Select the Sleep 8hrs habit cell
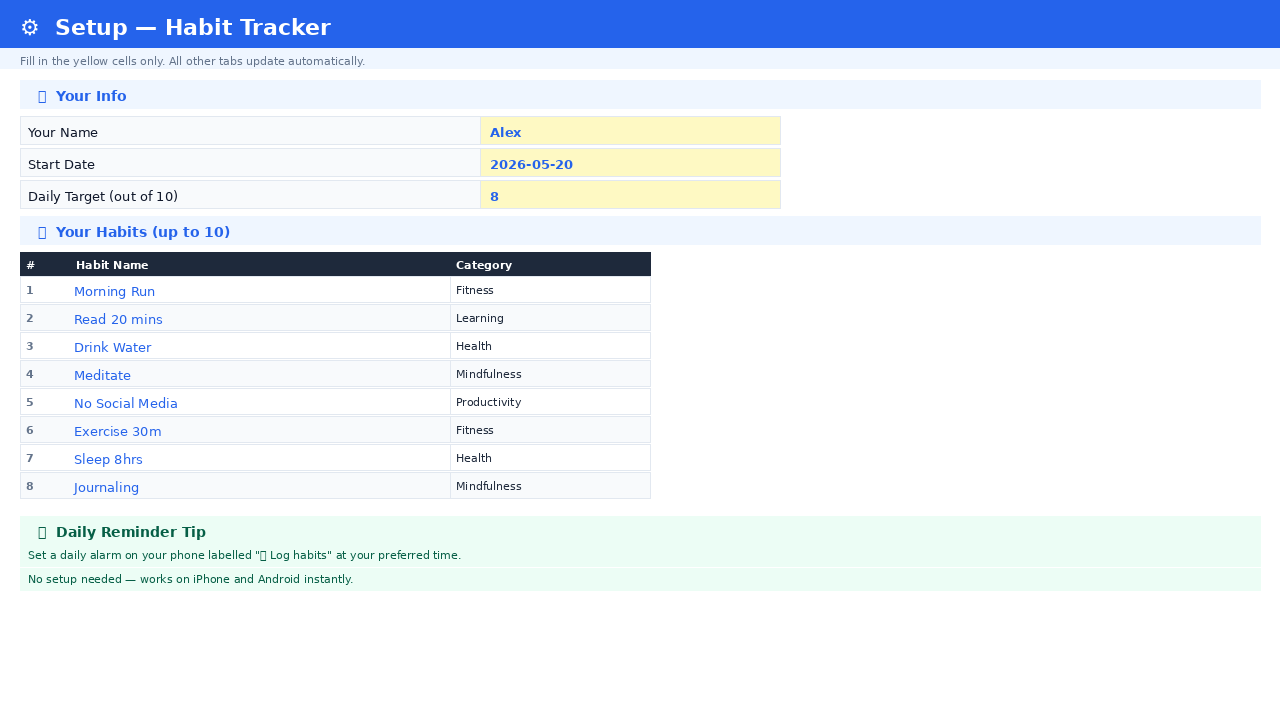This screenshot has height=720, width=1280. point(260,458)
